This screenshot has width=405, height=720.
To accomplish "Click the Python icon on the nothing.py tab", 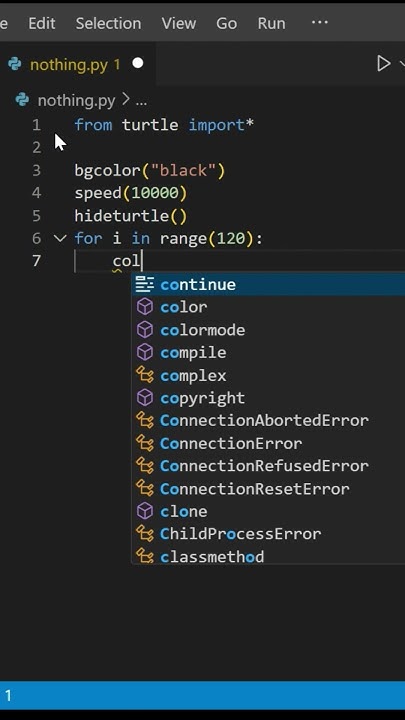I will click(15, 64).
